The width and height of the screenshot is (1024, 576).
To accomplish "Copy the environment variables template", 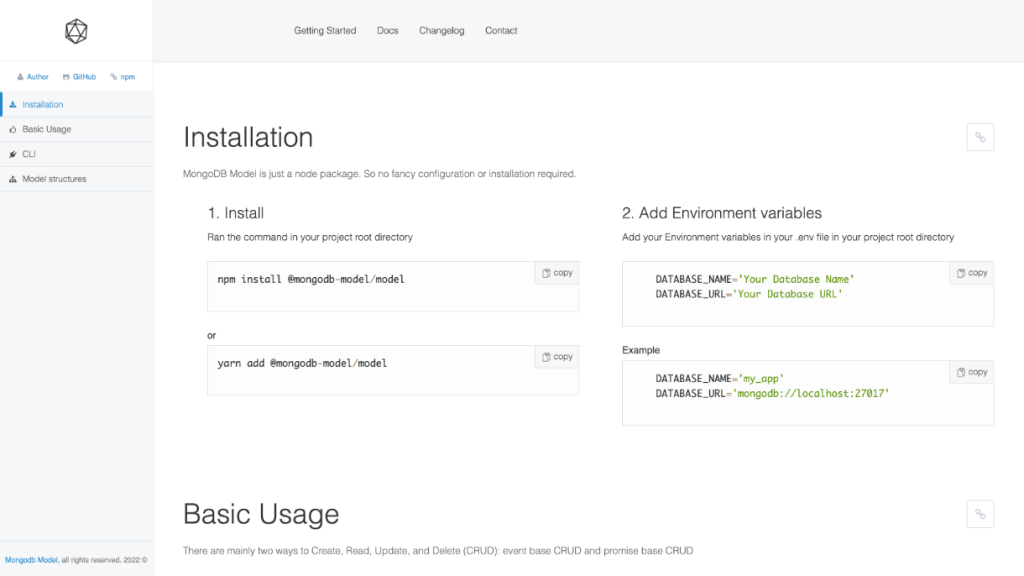I will click(972, 273).
